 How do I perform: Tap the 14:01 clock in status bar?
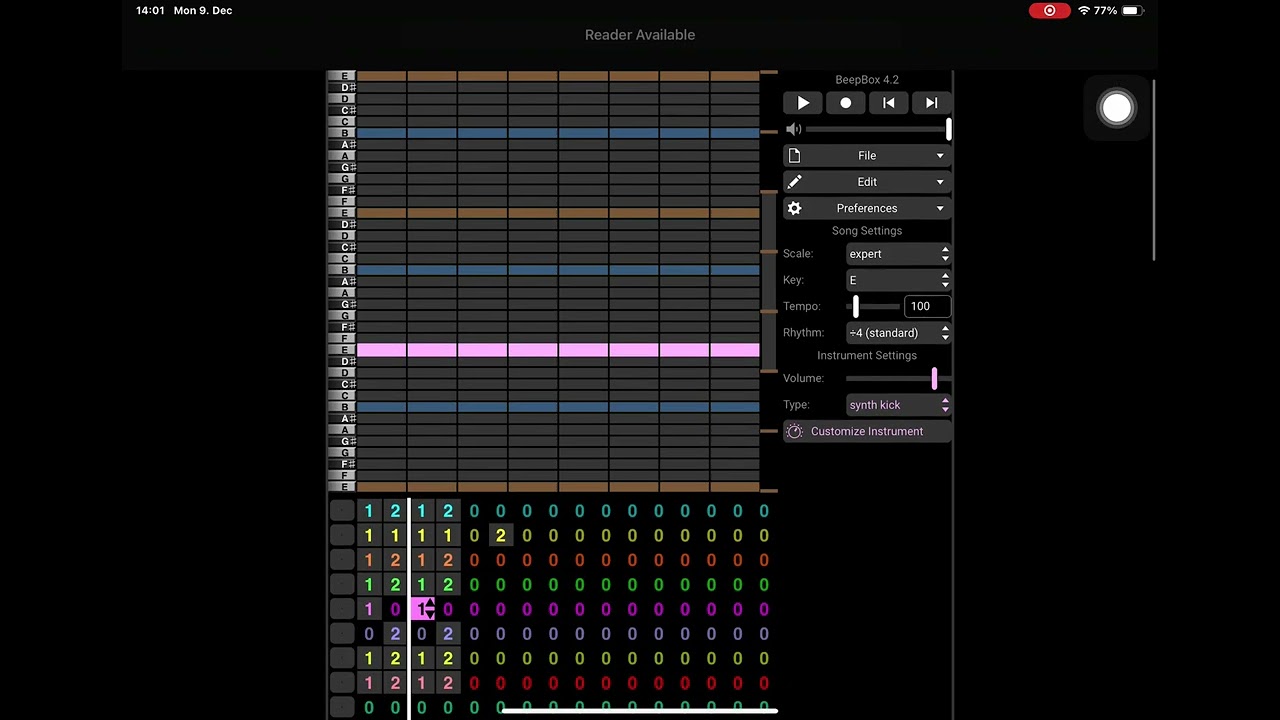pyautogui.click(x=150, y=10)
